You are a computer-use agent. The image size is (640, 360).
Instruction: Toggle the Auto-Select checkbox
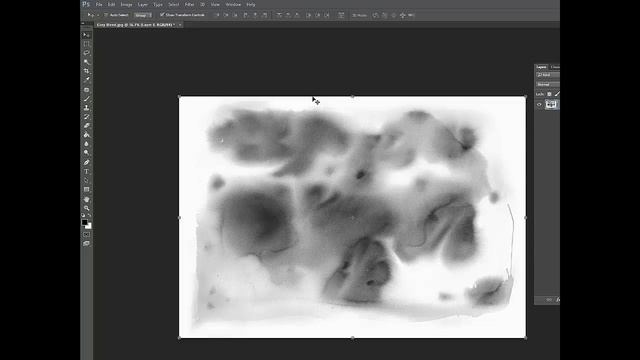[106, 15]
